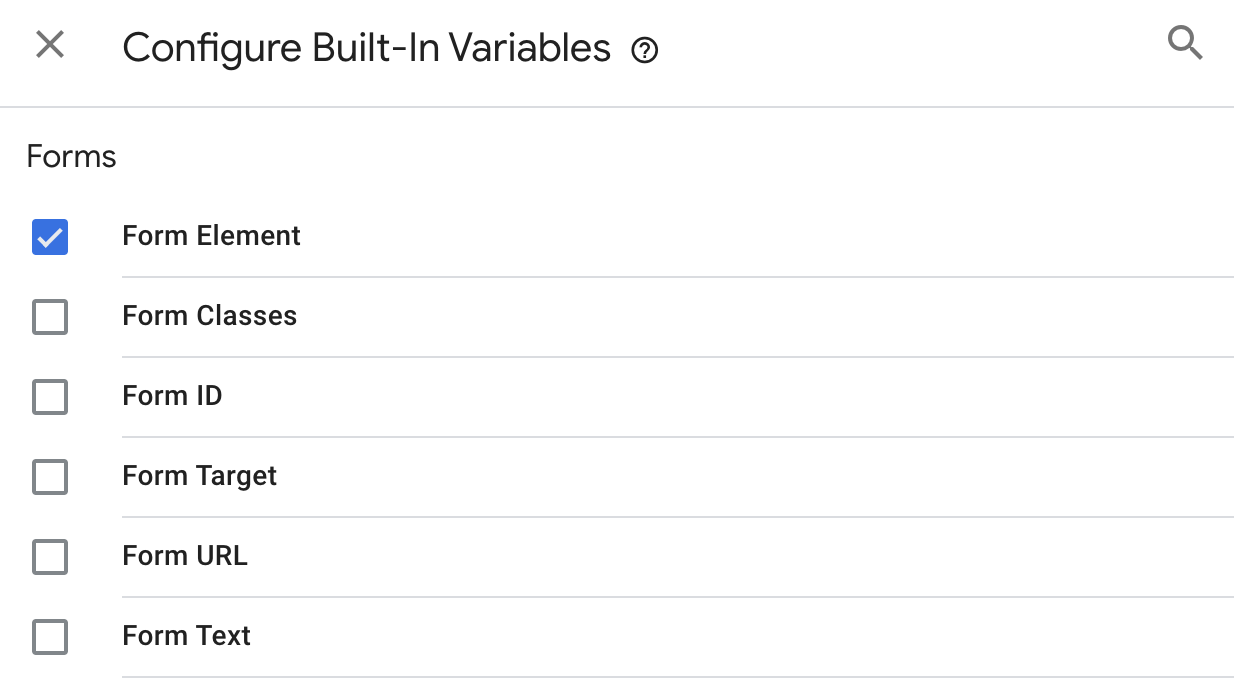Select the Form Text label text
The image size is (1234, 698).
tap(187, 636)
